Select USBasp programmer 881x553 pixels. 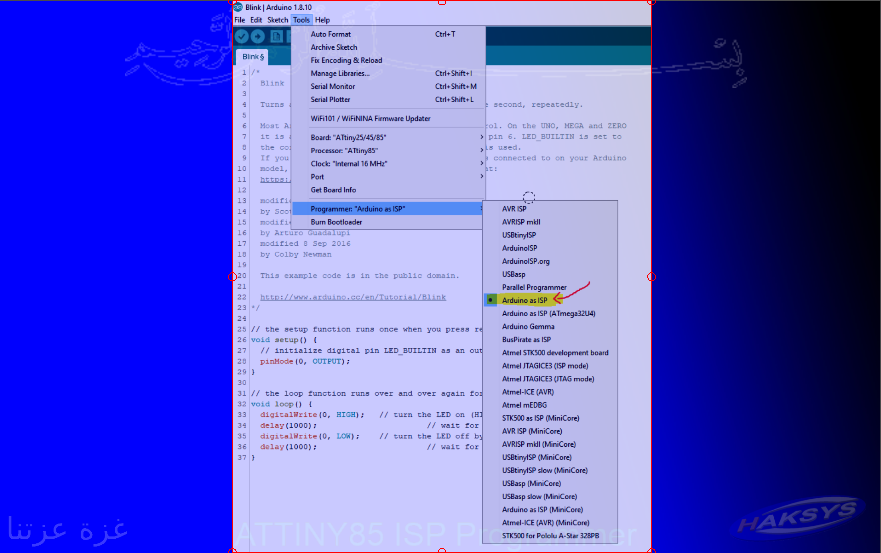(x=550, y=274)
